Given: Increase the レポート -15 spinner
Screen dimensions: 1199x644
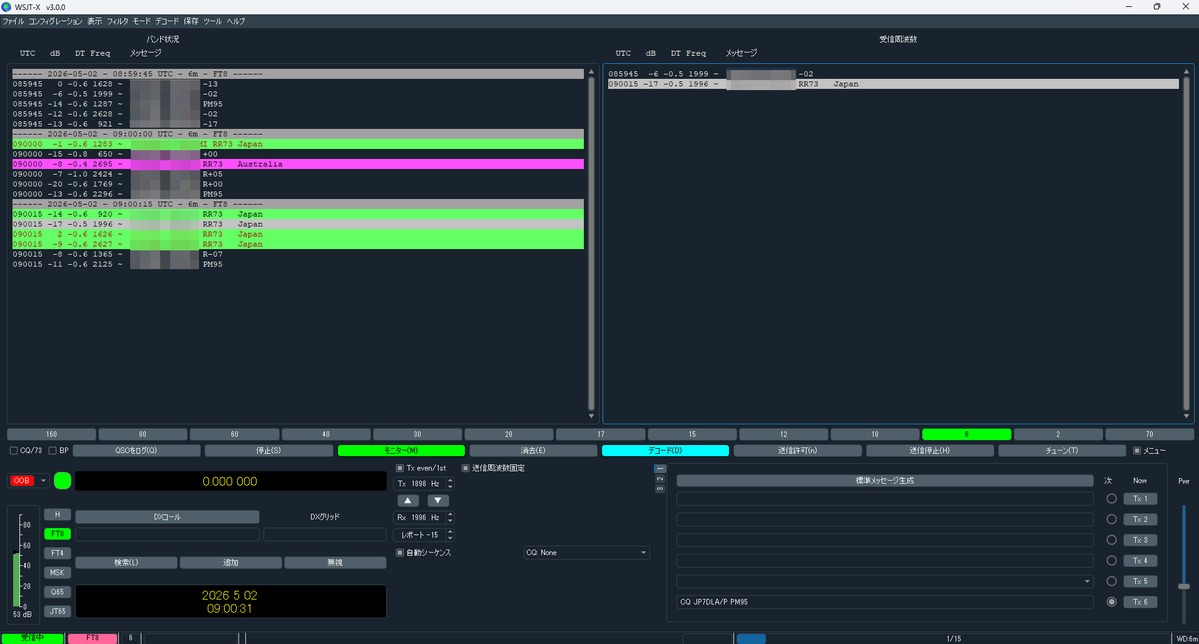Looking at the screenshot, I should click(x=450, y=532).
